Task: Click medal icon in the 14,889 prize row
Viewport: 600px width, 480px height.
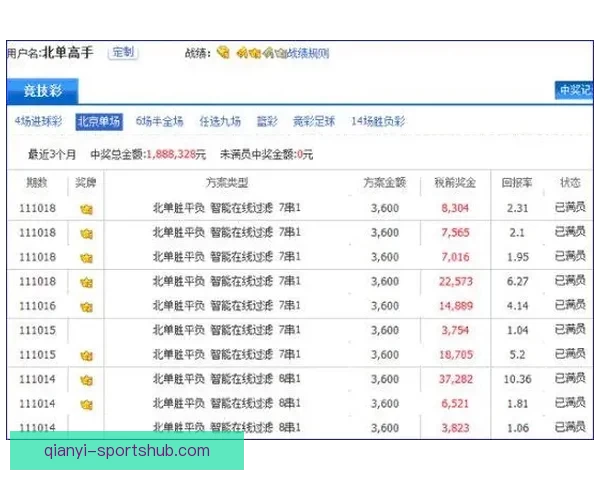Action: click(x=86, y=307)
